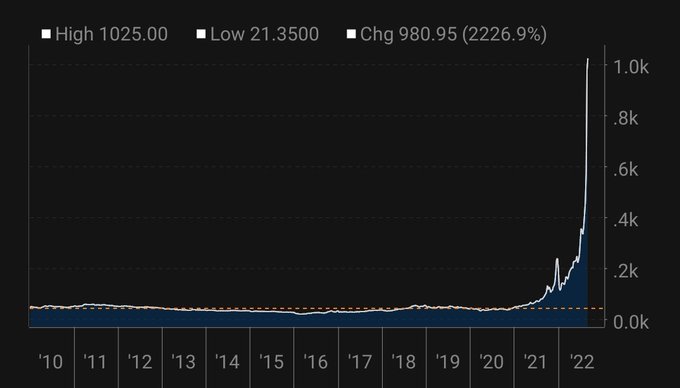Click the '12 year label

pyautogui.click(x=140, y=362)
